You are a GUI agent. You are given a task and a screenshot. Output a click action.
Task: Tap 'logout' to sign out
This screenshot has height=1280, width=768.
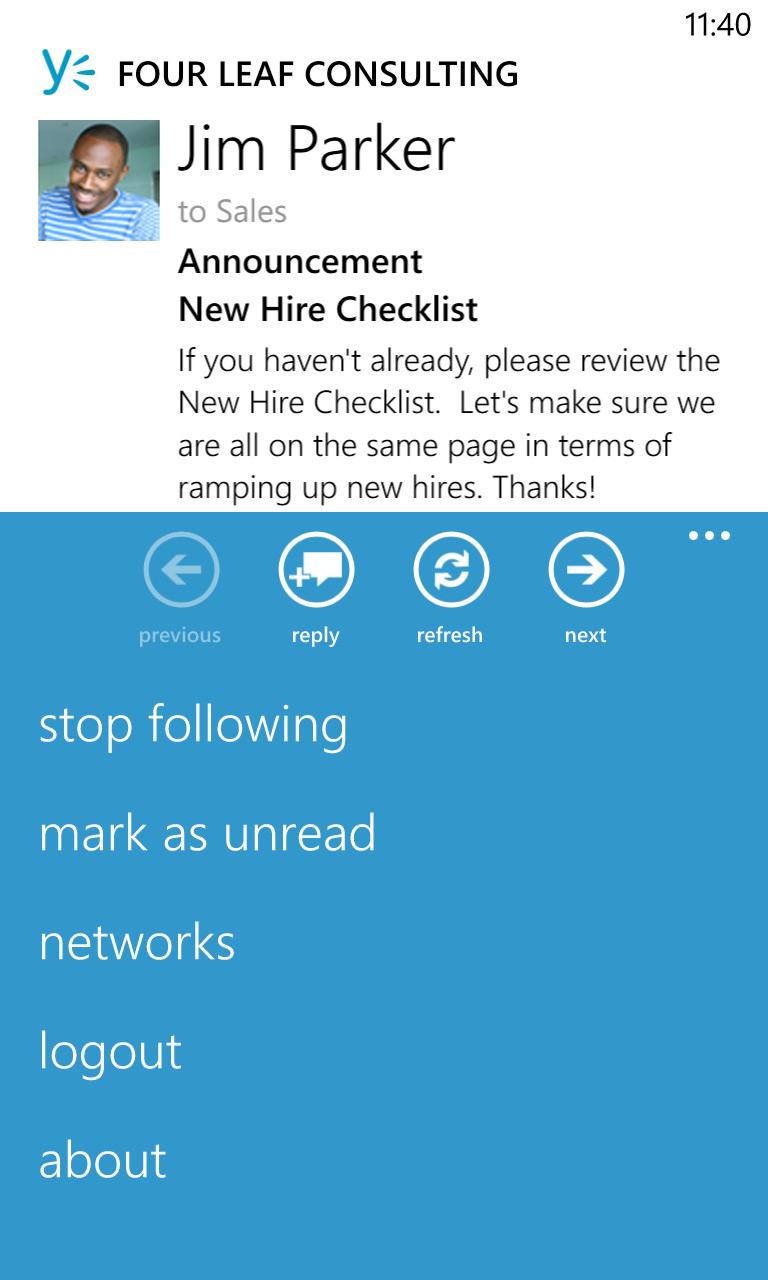(109, 1050)
